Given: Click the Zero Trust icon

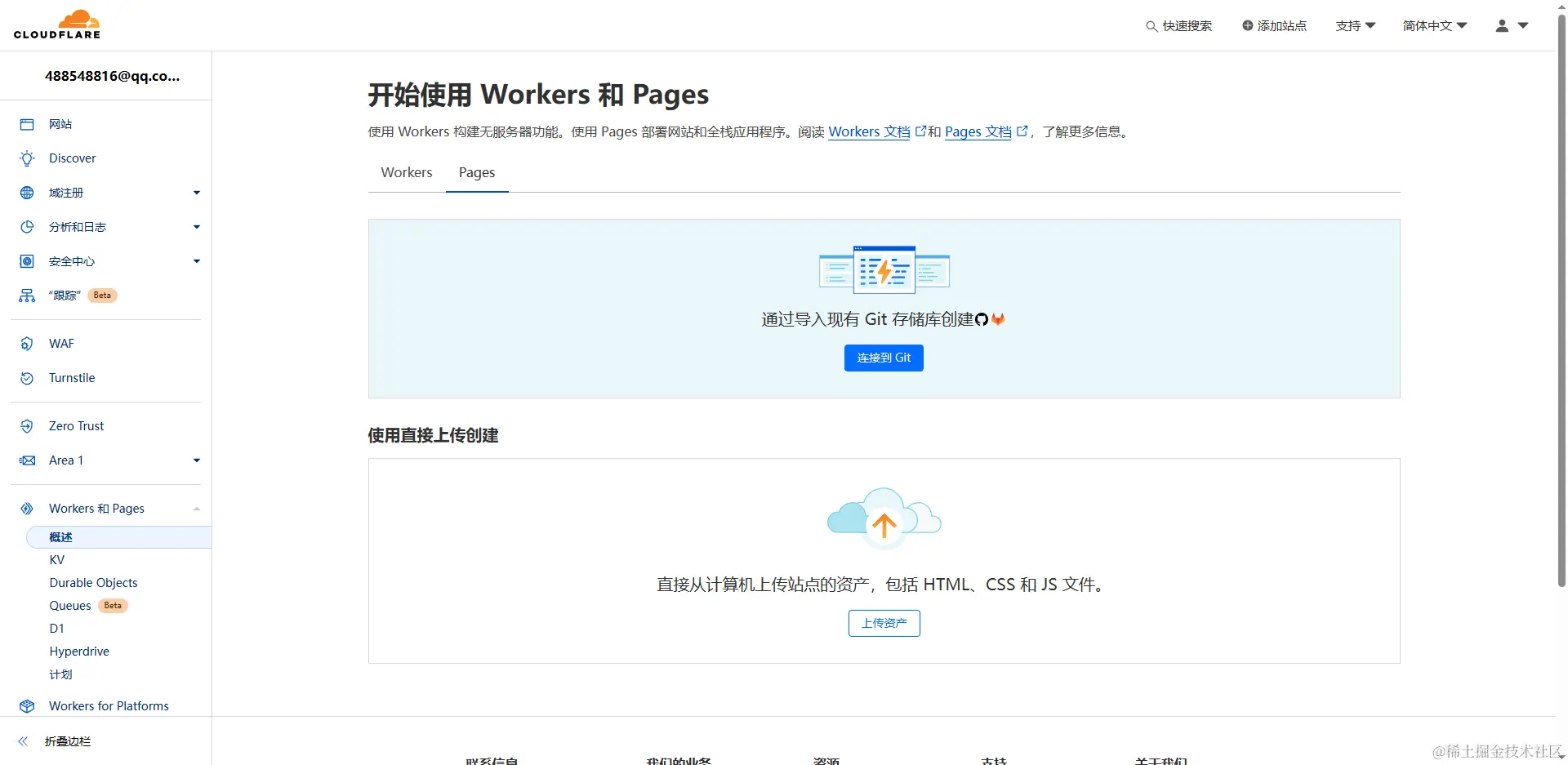Looking at the screenshot, I should (27, 426).
